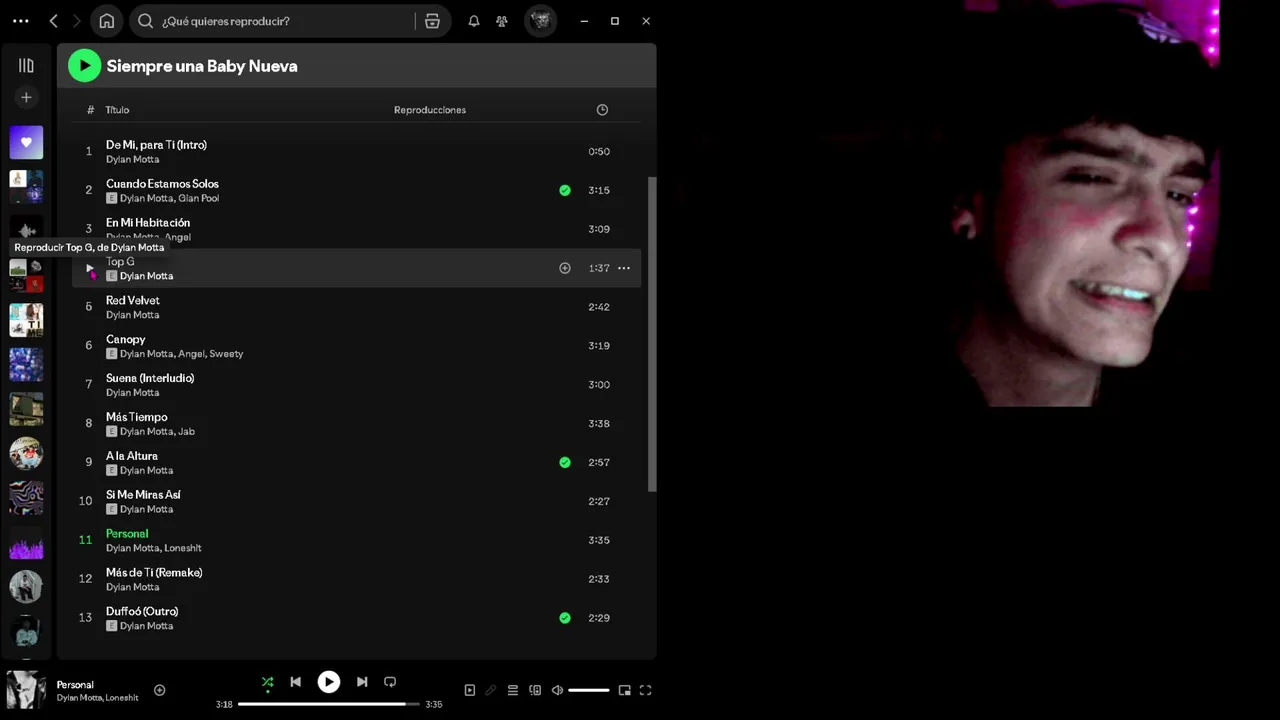Skip to the next track
The image size is (1280, 720).
pos(362,682)
